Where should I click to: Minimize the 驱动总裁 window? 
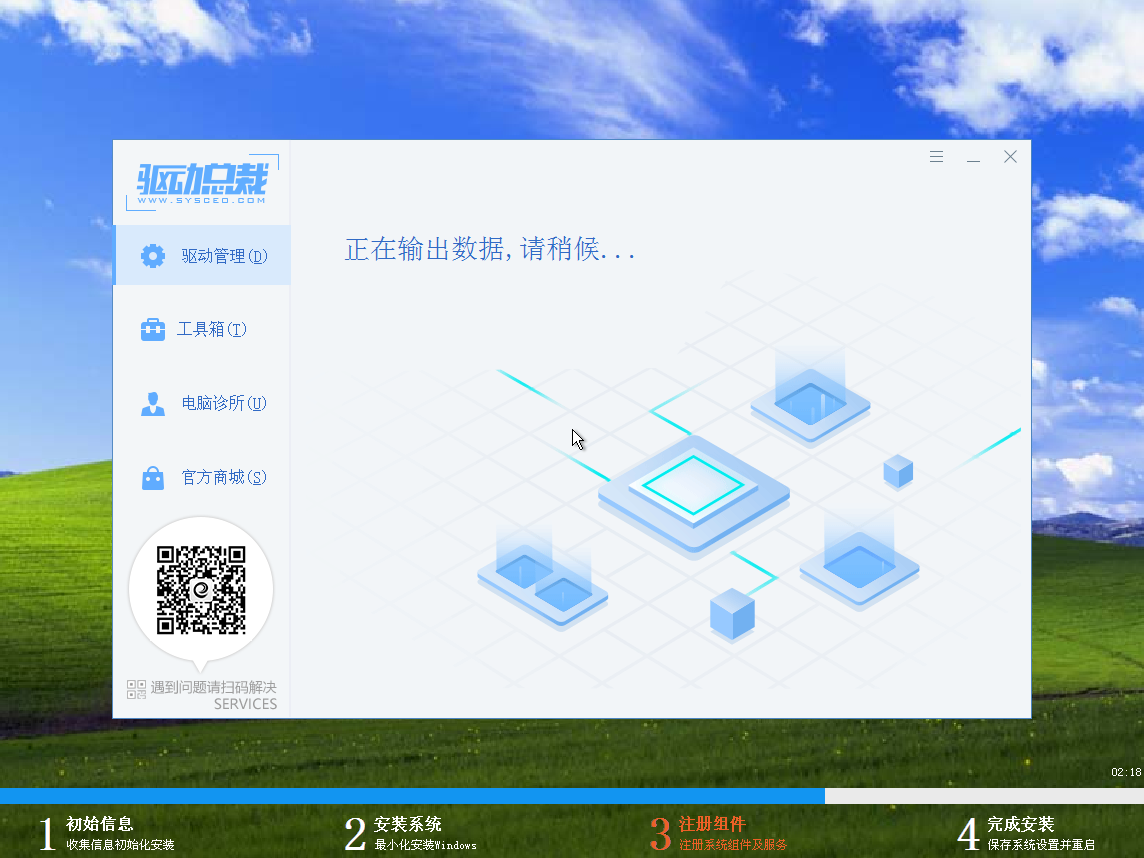point(973,157)
